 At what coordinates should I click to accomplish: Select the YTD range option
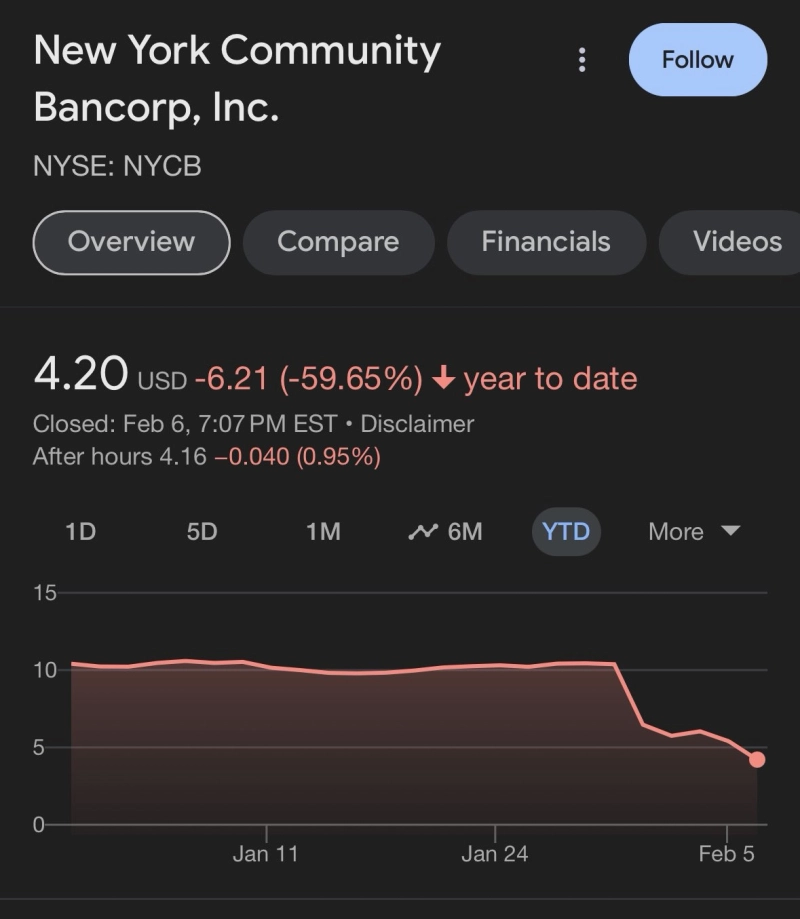pos(566,532)
